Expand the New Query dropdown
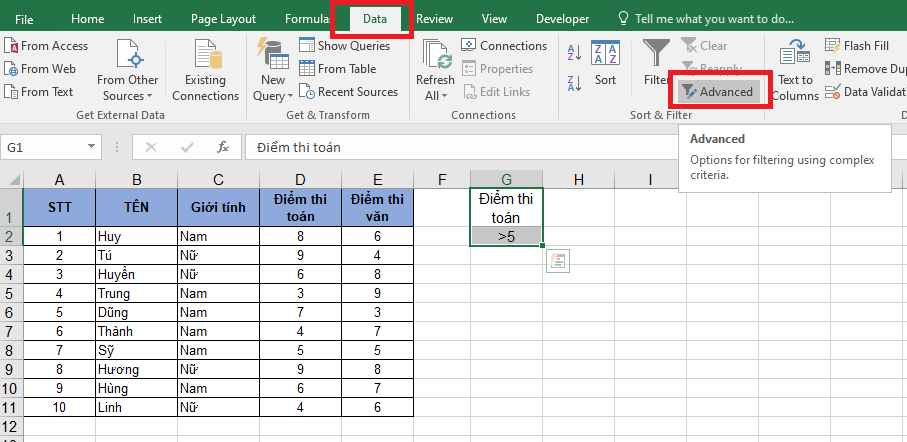 (290, 96)
